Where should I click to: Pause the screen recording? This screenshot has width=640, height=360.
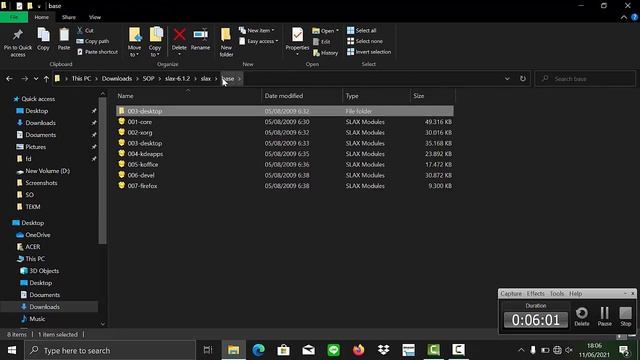(604, 316)
